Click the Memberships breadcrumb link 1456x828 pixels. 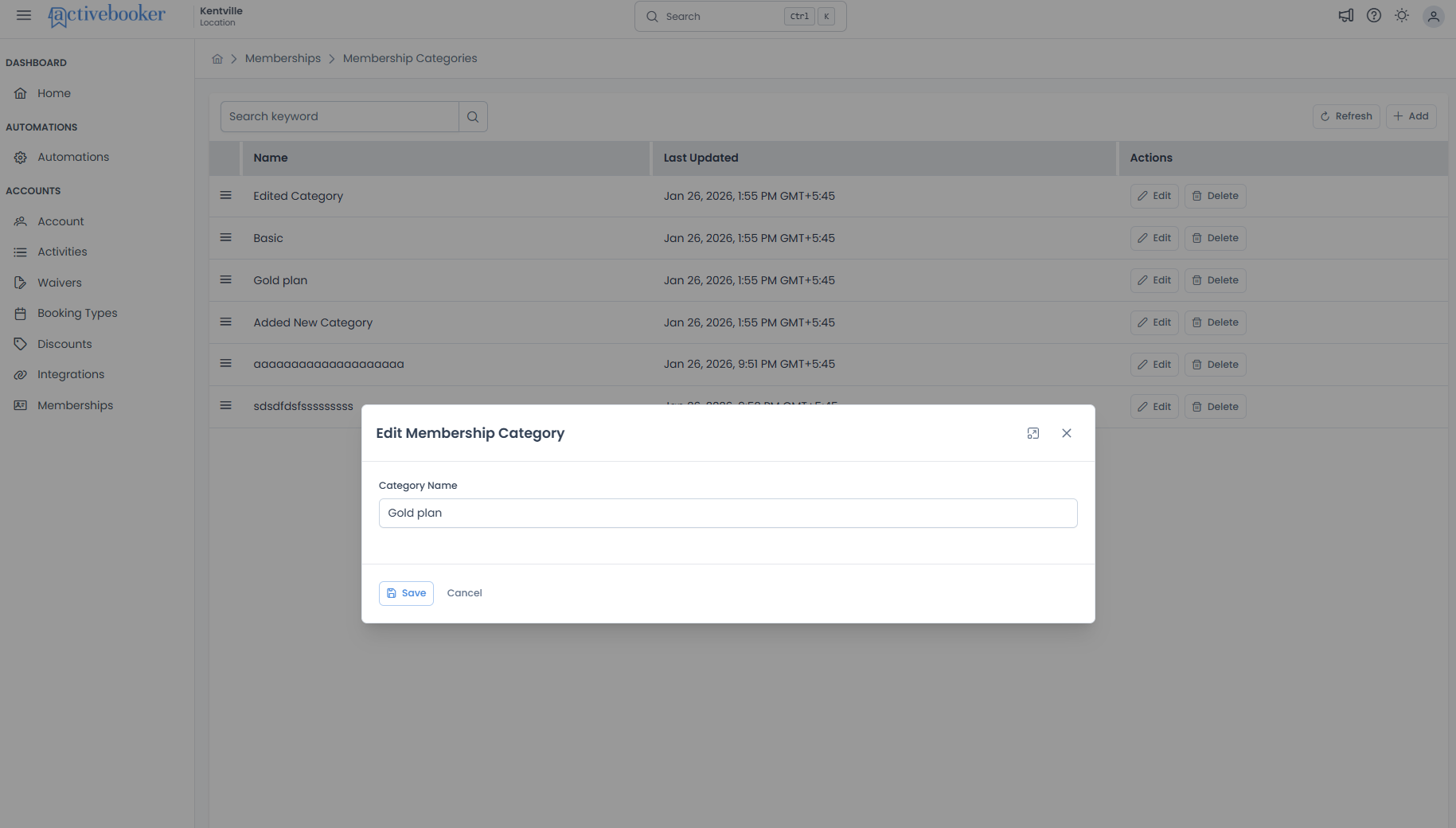tap(283, 59)
